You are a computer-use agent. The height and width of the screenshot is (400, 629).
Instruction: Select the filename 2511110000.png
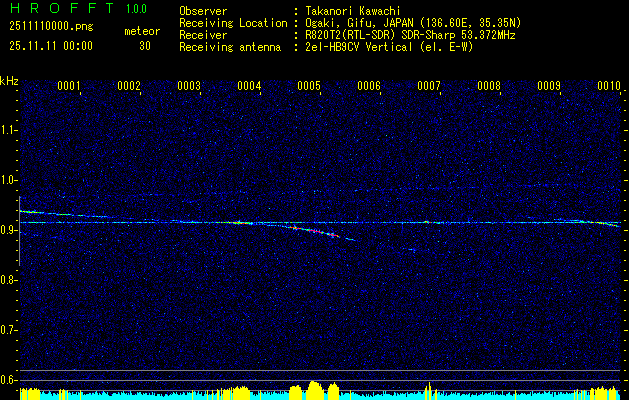pyautogui.click(x=51, y=27)
